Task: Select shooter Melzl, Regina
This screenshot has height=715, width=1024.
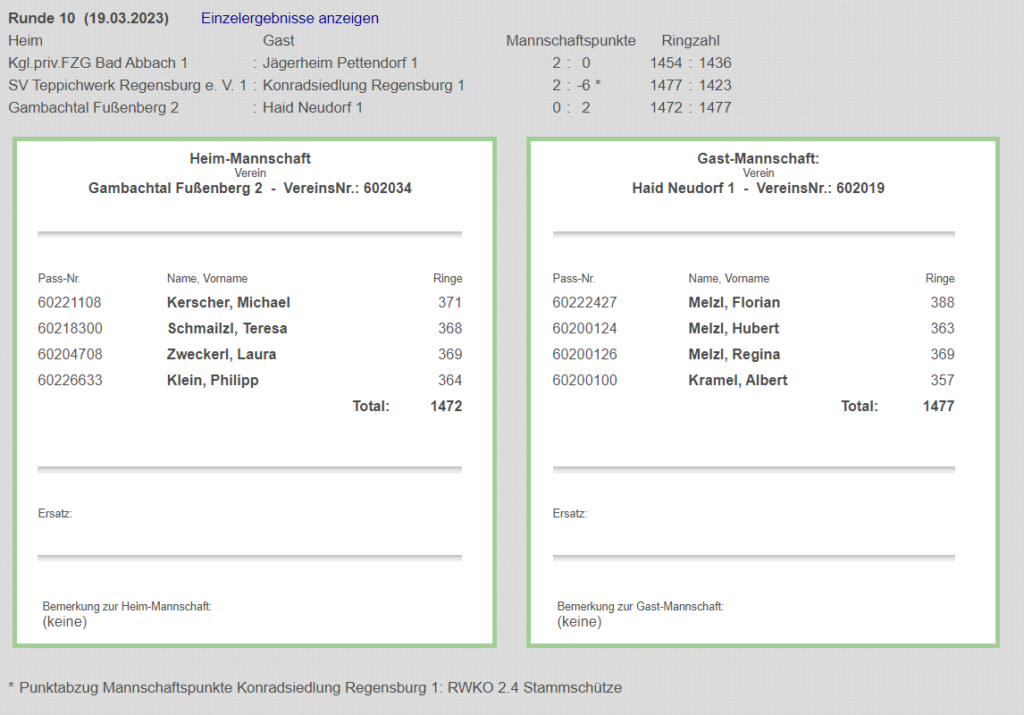Action: click(x=734, y=354)
